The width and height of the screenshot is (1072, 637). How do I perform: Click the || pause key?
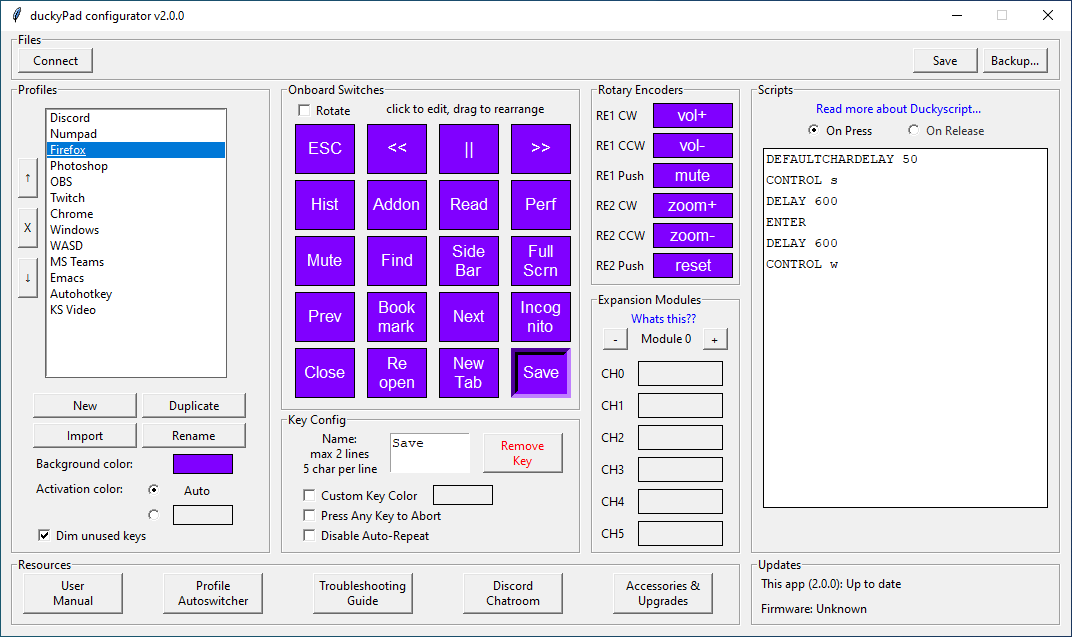(x=468, y=148)
